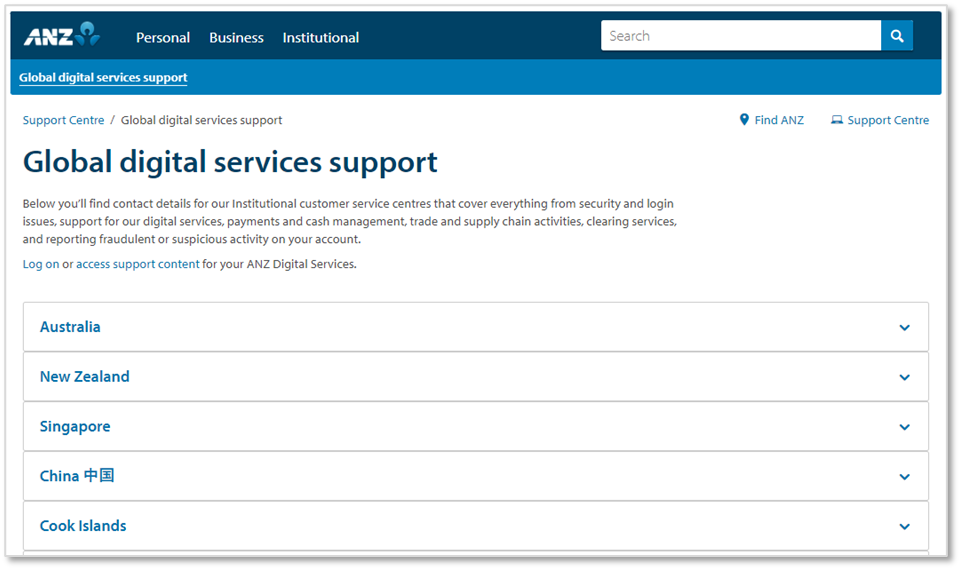The image size is (961, 570).
Task: Expand the China chevron arrow
Action: tap(904, 477)
